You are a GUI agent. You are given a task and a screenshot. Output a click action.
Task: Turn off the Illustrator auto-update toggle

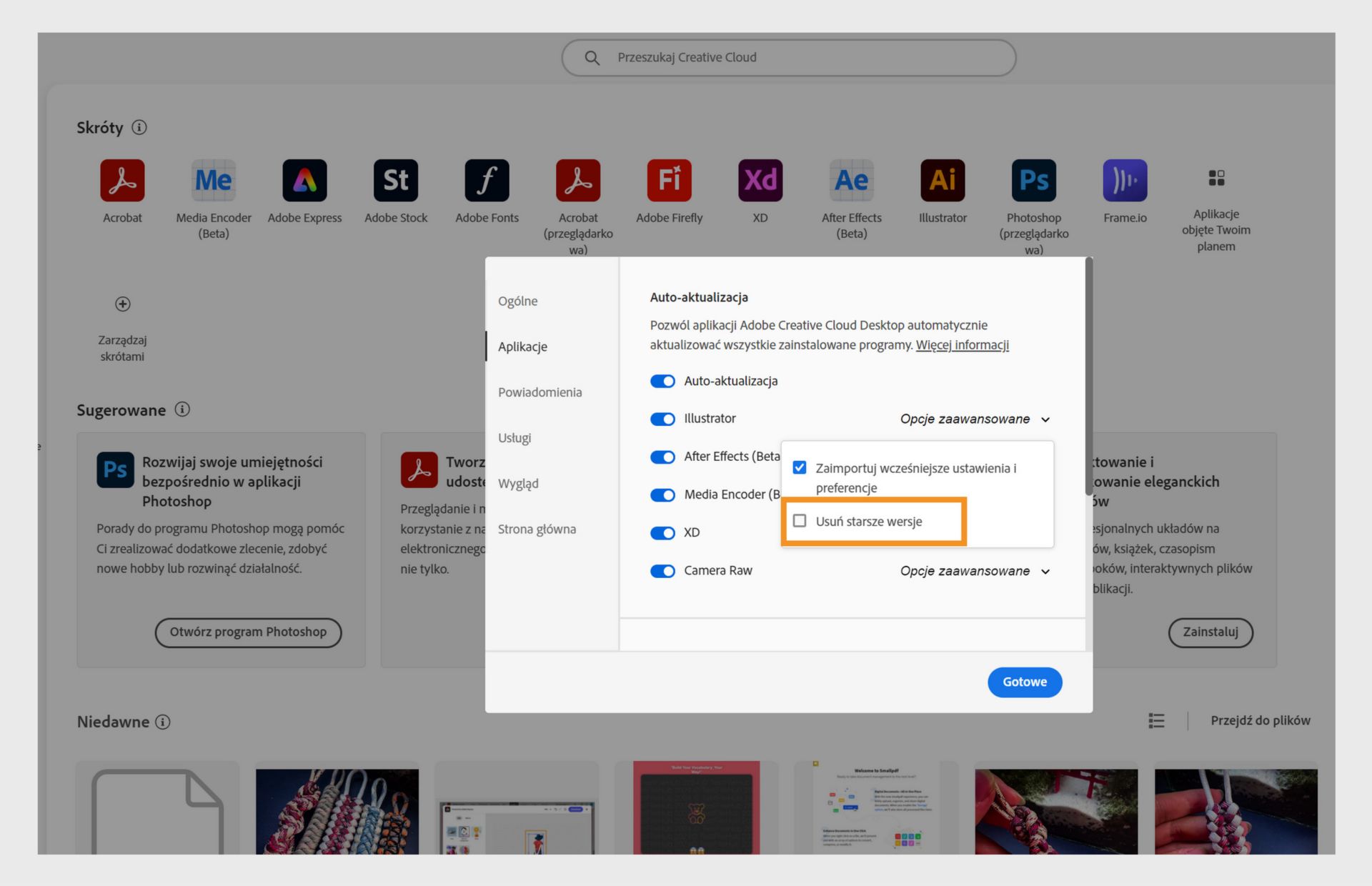point(662,419)
